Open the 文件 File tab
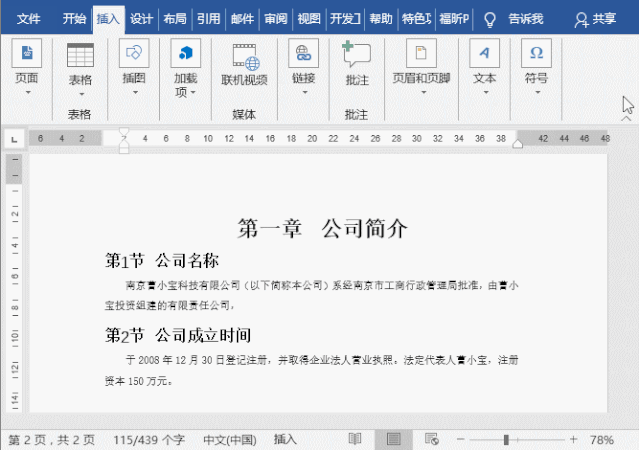 click(x=29, y=19)
